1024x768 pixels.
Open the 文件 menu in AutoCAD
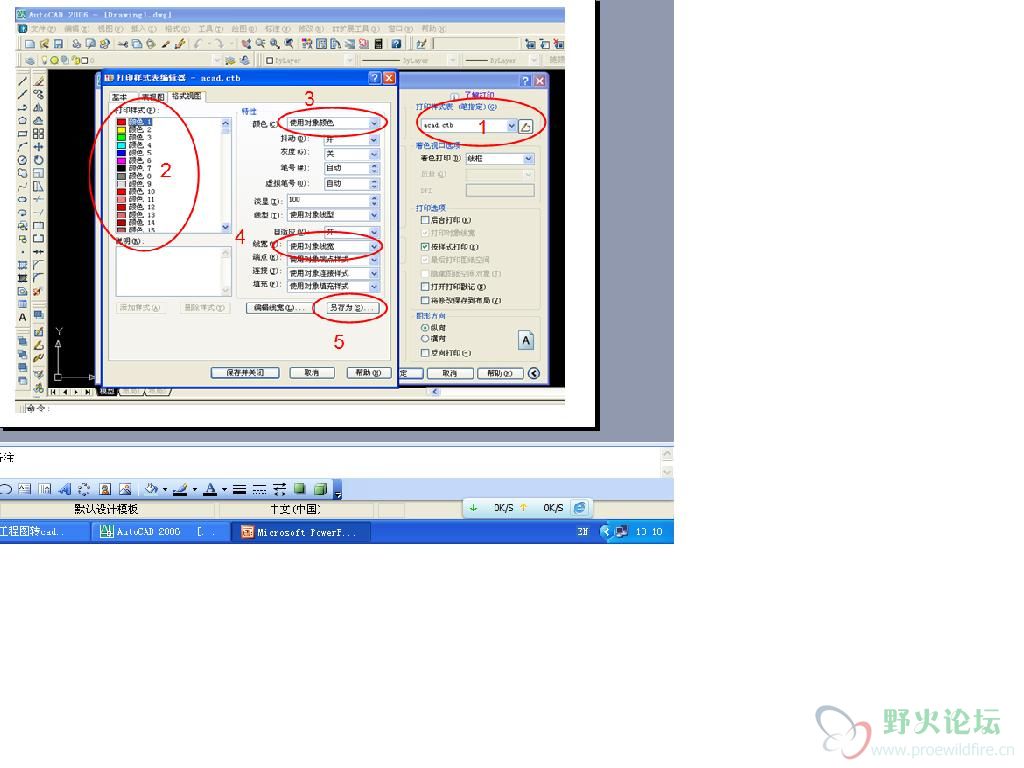(x=42, y=29)
